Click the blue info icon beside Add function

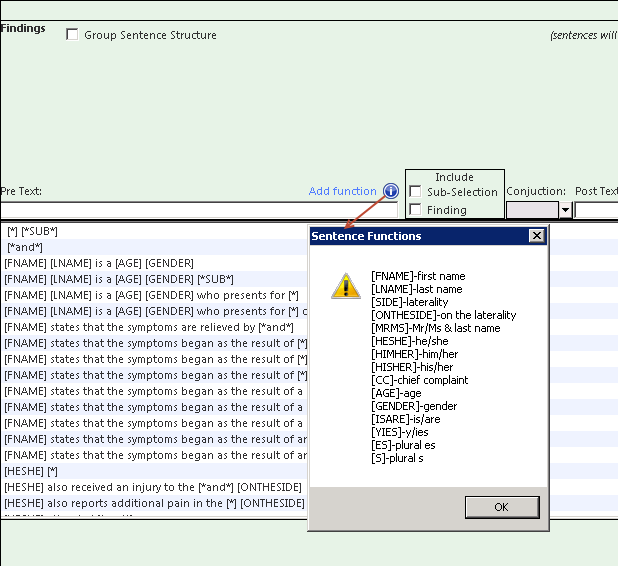click(x=391, y=191)
